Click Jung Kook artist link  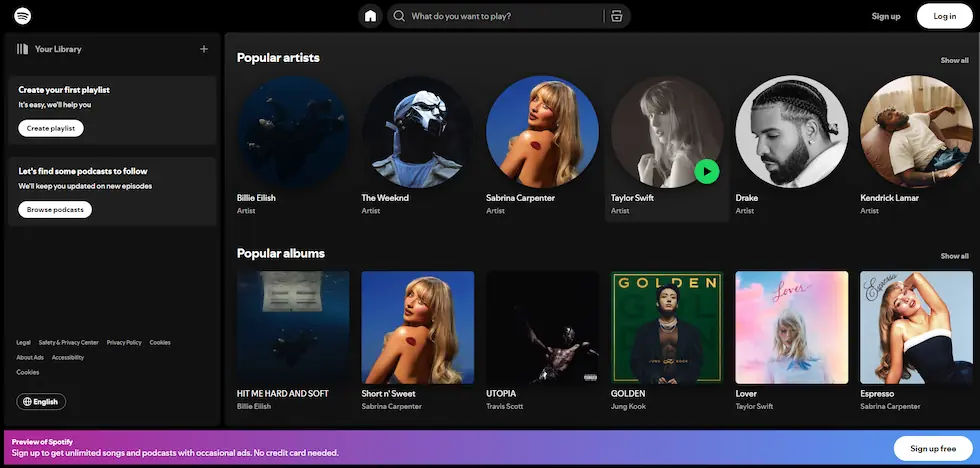pyautogui.click(x=628, y=406)
